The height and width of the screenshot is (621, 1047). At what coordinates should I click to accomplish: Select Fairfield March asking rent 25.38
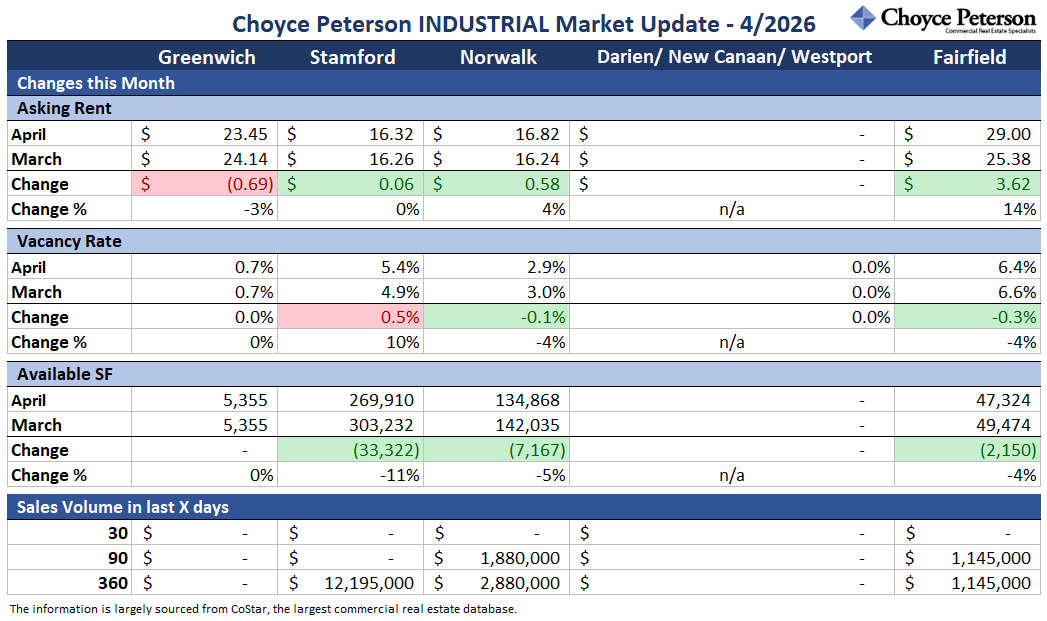968,159
